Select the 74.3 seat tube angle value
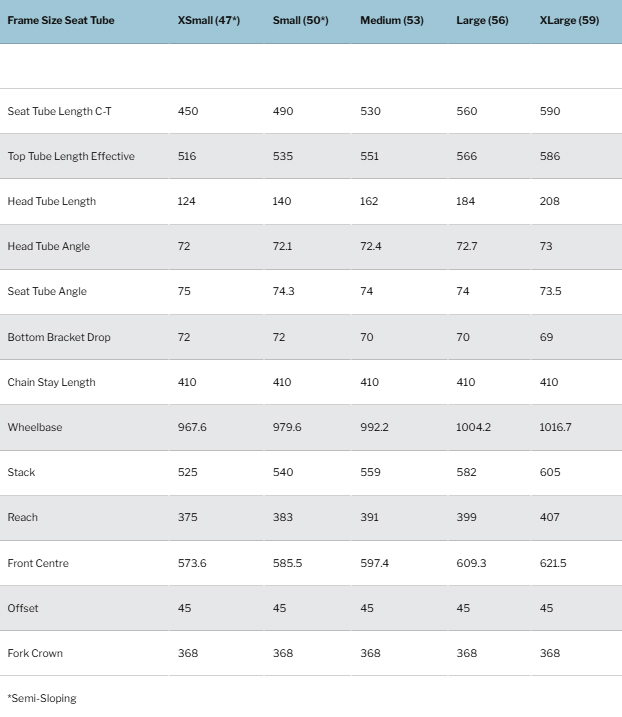The width and height of the screenshot is (622, 717). [x=283, y=291]
